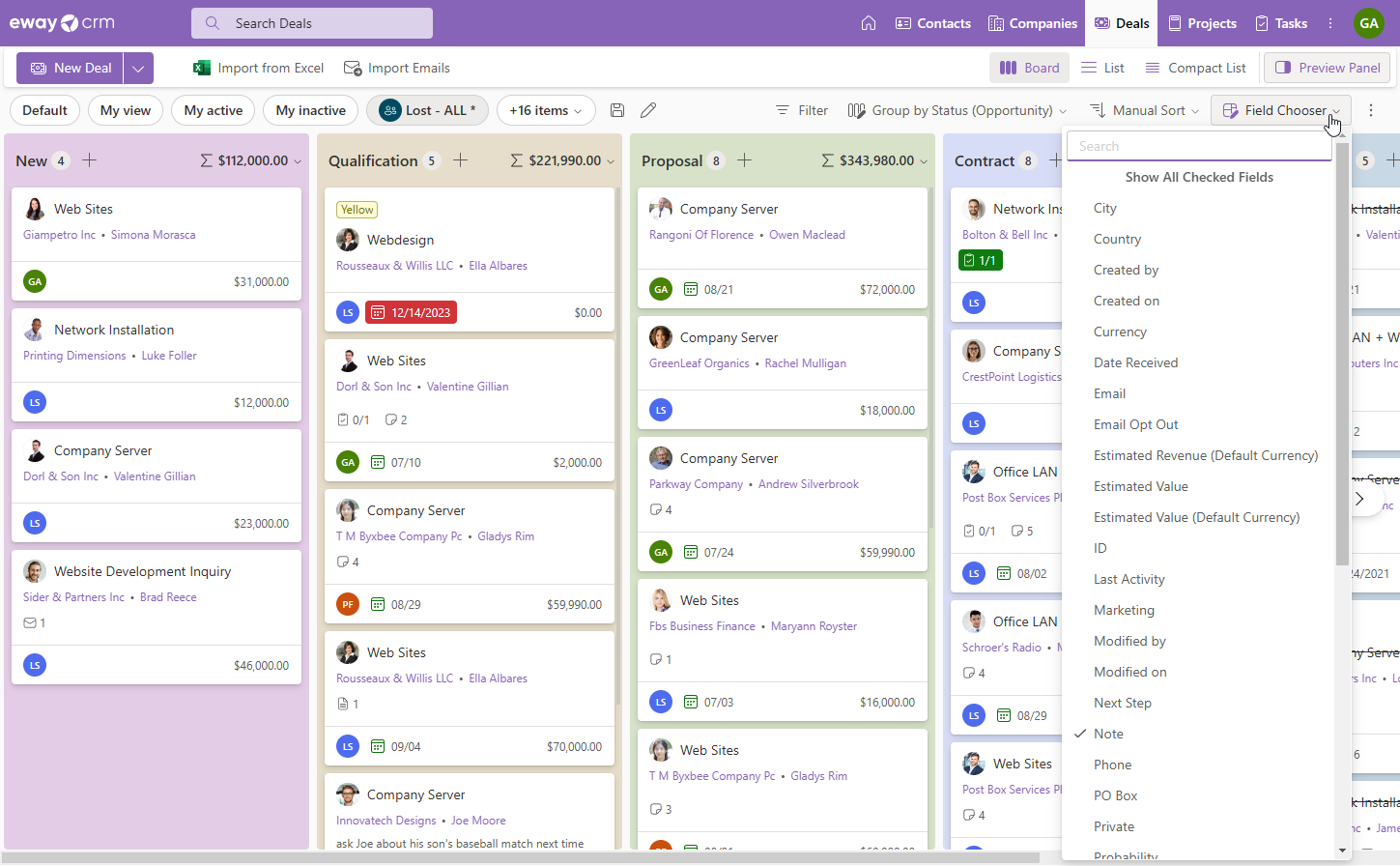Click the 07/10 calendar icon on the Web Sites card
This screenshot has height=866, width=1400.
click(378, 463)
